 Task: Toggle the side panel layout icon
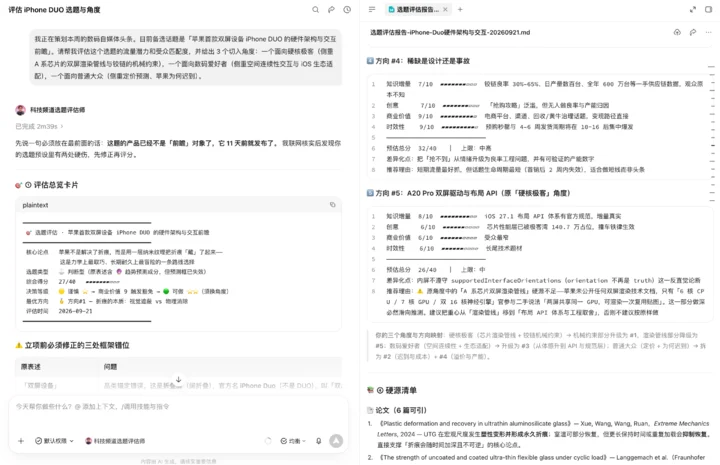tap(709, 9)
